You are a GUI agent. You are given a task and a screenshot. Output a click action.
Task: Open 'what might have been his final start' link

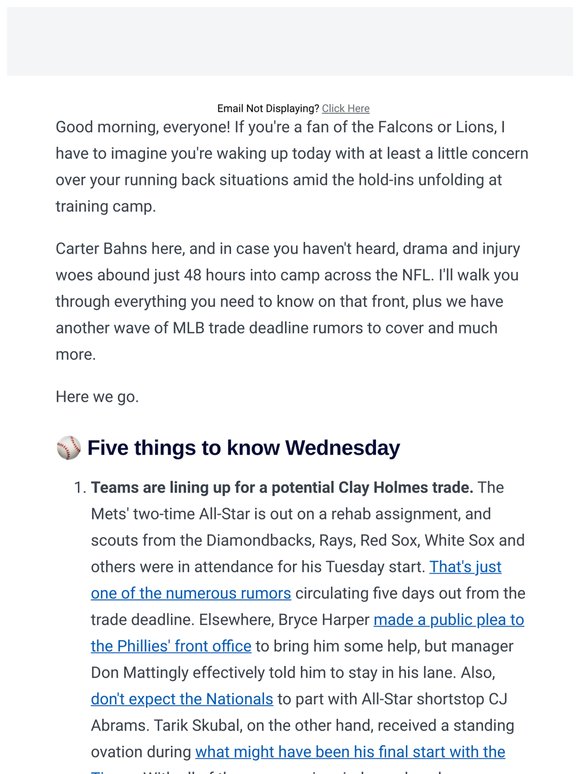350,752
